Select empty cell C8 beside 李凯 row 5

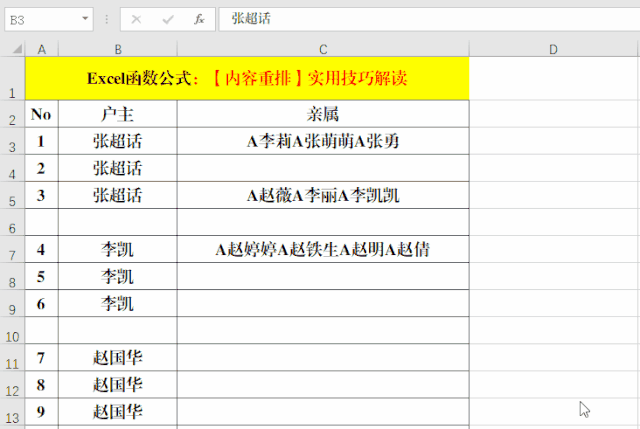coord(323,276)
